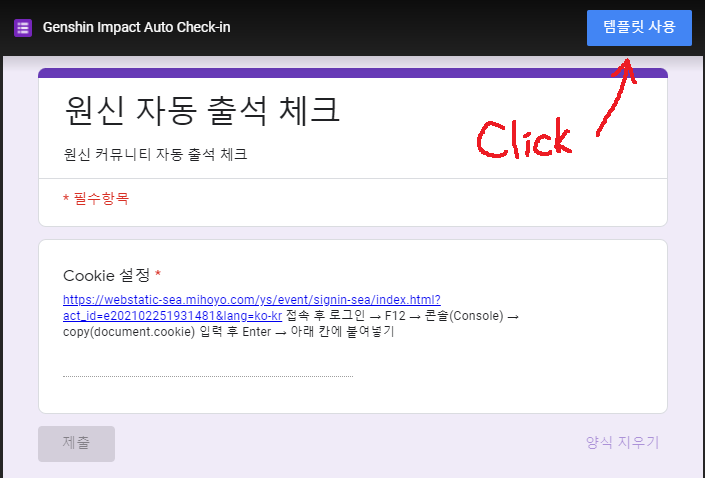The image size is (705, 478).
Task: Click the 원신 커뮤니티 자동 출석 체크 description
Action: tap(155, 155)
